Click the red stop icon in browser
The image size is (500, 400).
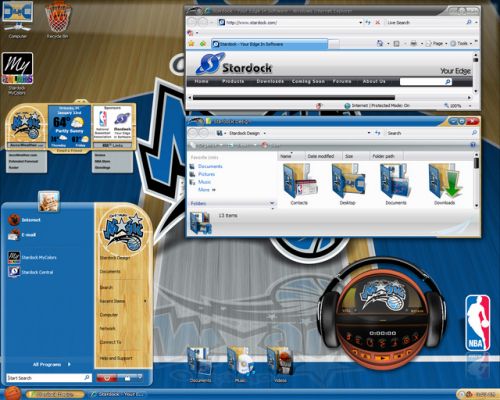pos(378,22)
